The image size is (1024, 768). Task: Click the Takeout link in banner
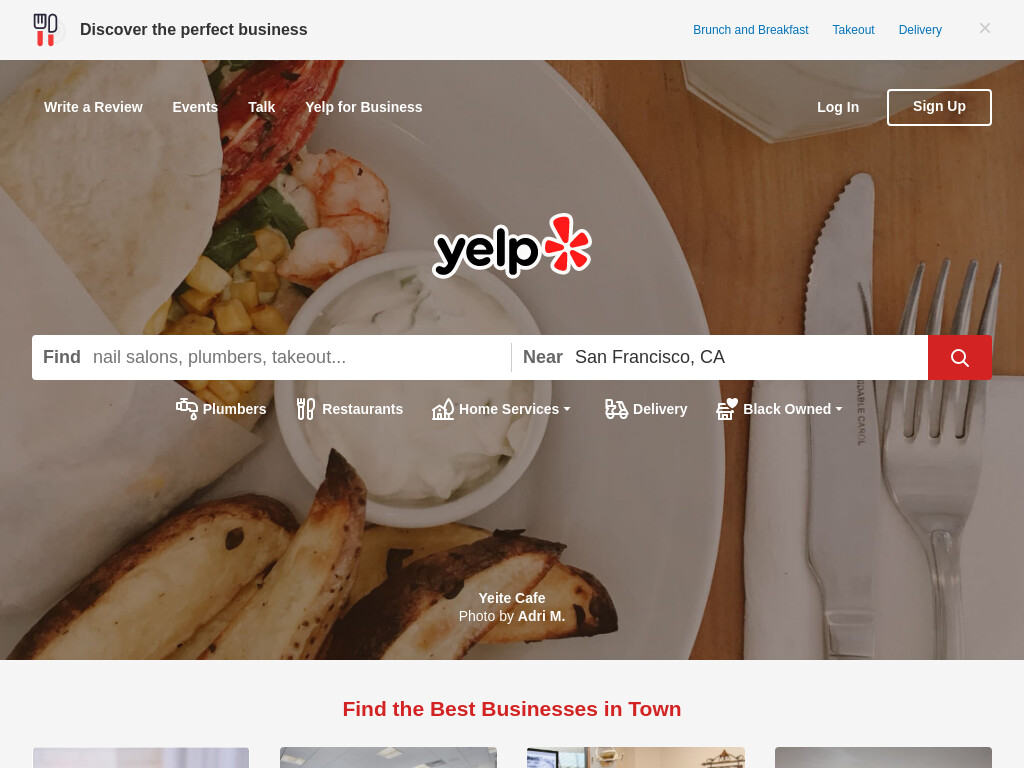click(853, 30)
